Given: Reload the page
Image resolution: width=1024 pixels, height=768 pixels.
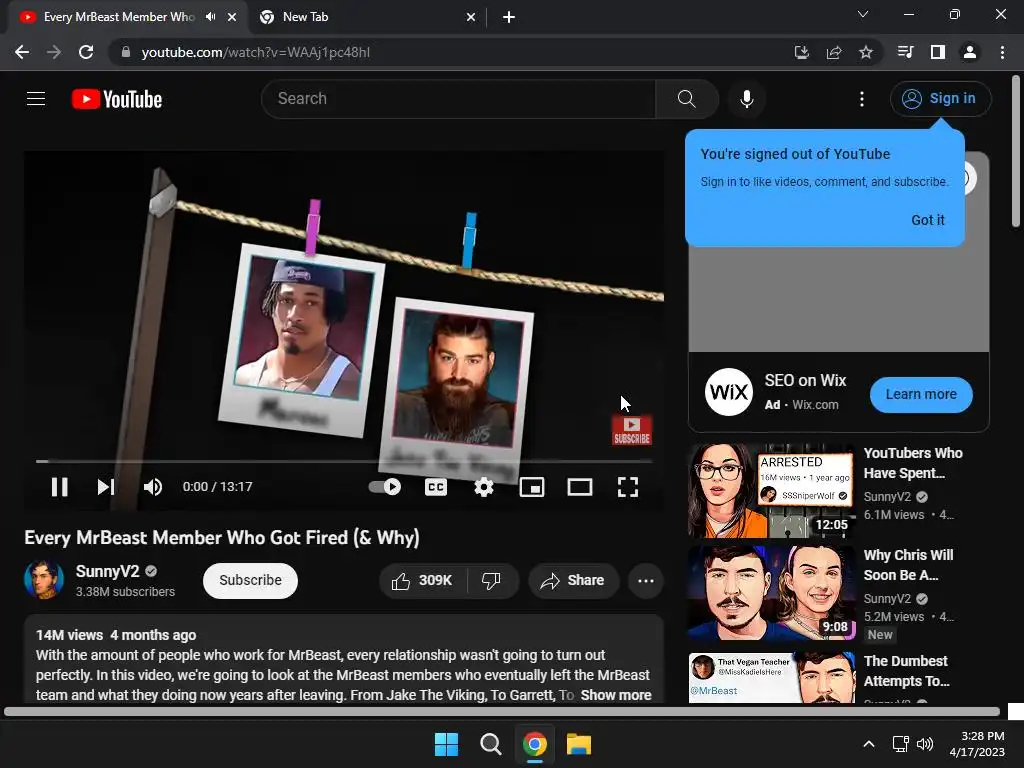Looking at the screenshot, I should coord(86,52).
